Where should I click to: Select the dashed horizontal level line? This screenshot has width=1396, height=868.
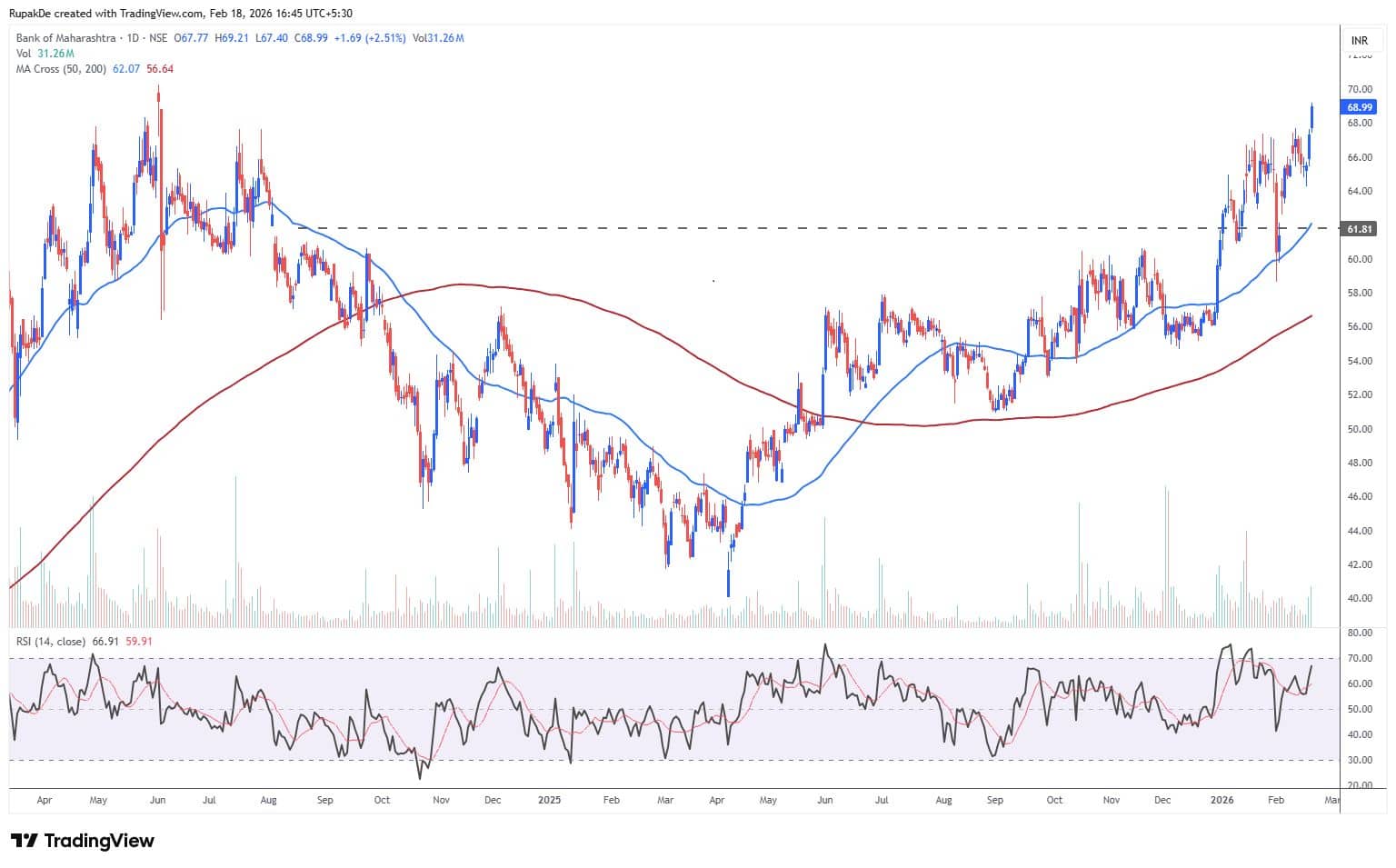tap(818, 228)
